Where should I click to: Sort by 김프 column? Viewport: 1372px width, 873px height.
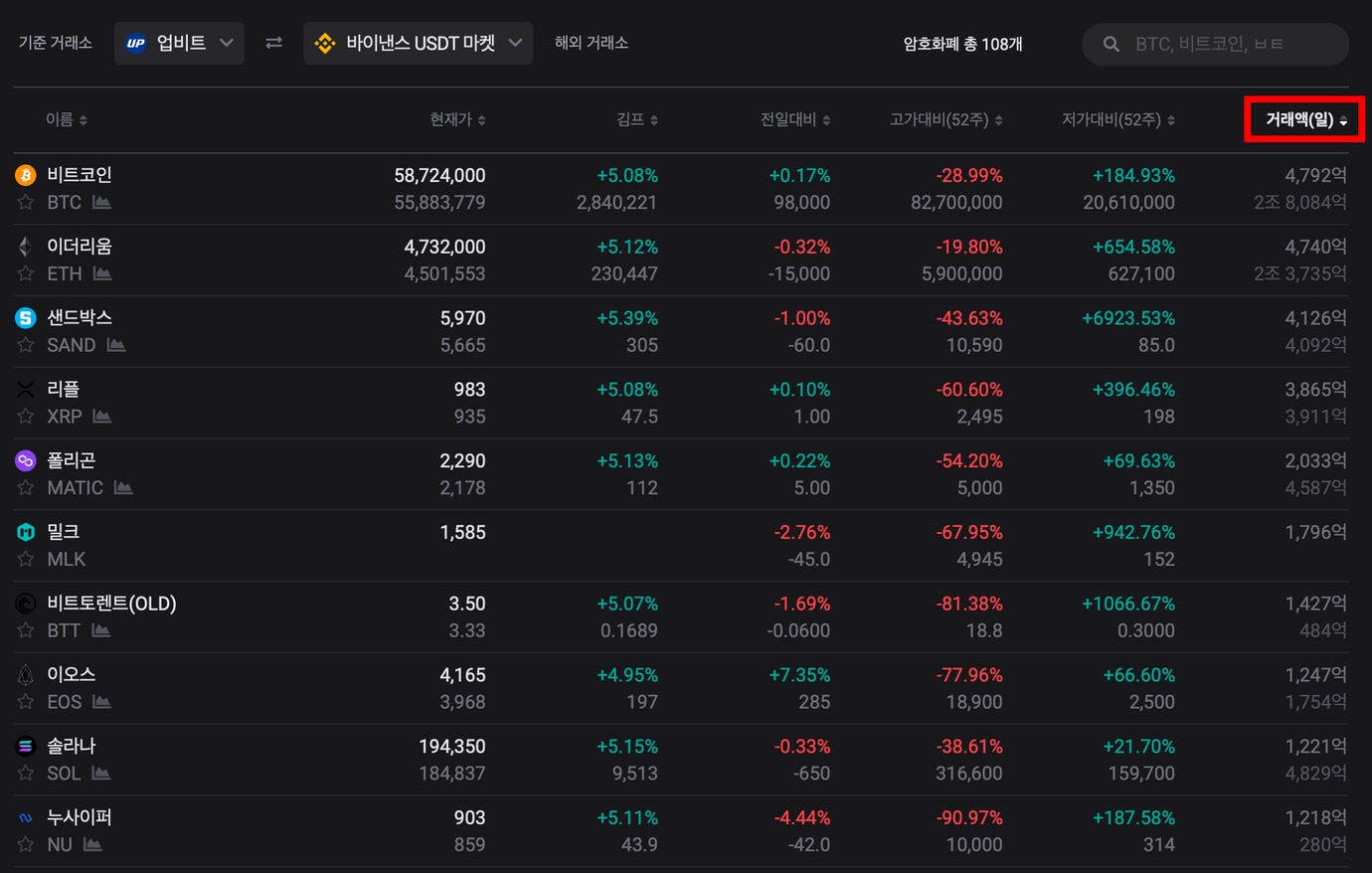[637, 119]
